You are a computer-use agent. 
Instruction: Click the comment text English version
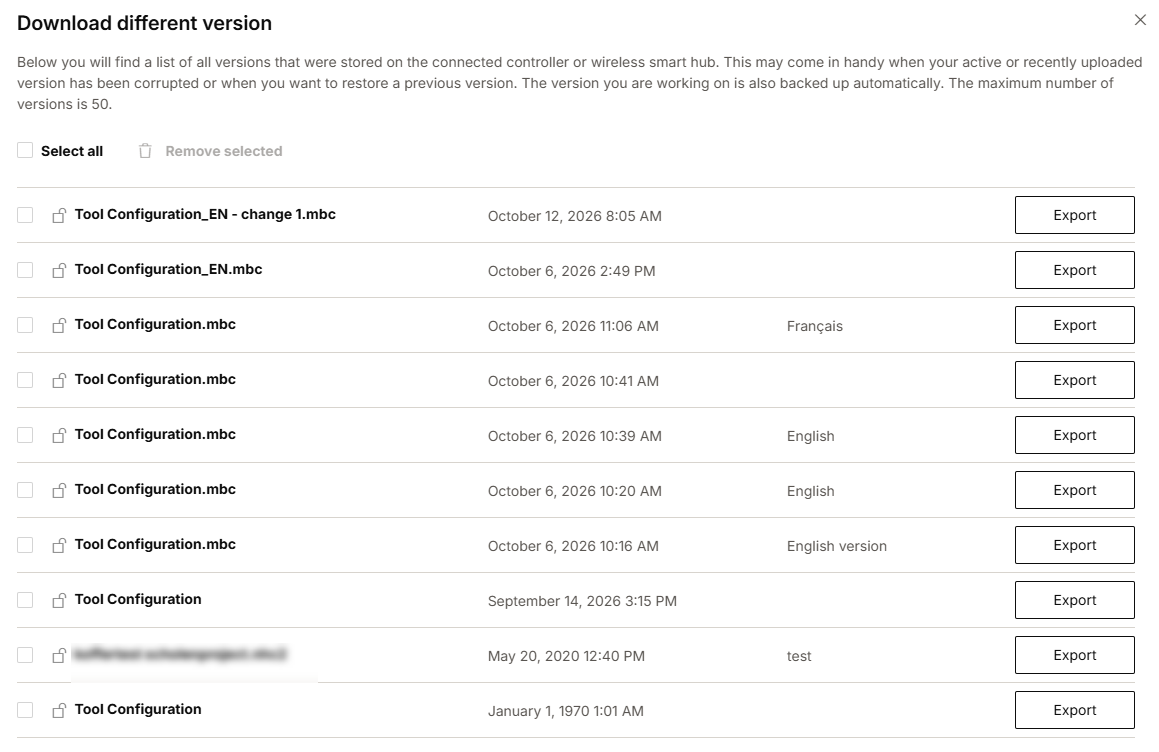tap(837, 546)
